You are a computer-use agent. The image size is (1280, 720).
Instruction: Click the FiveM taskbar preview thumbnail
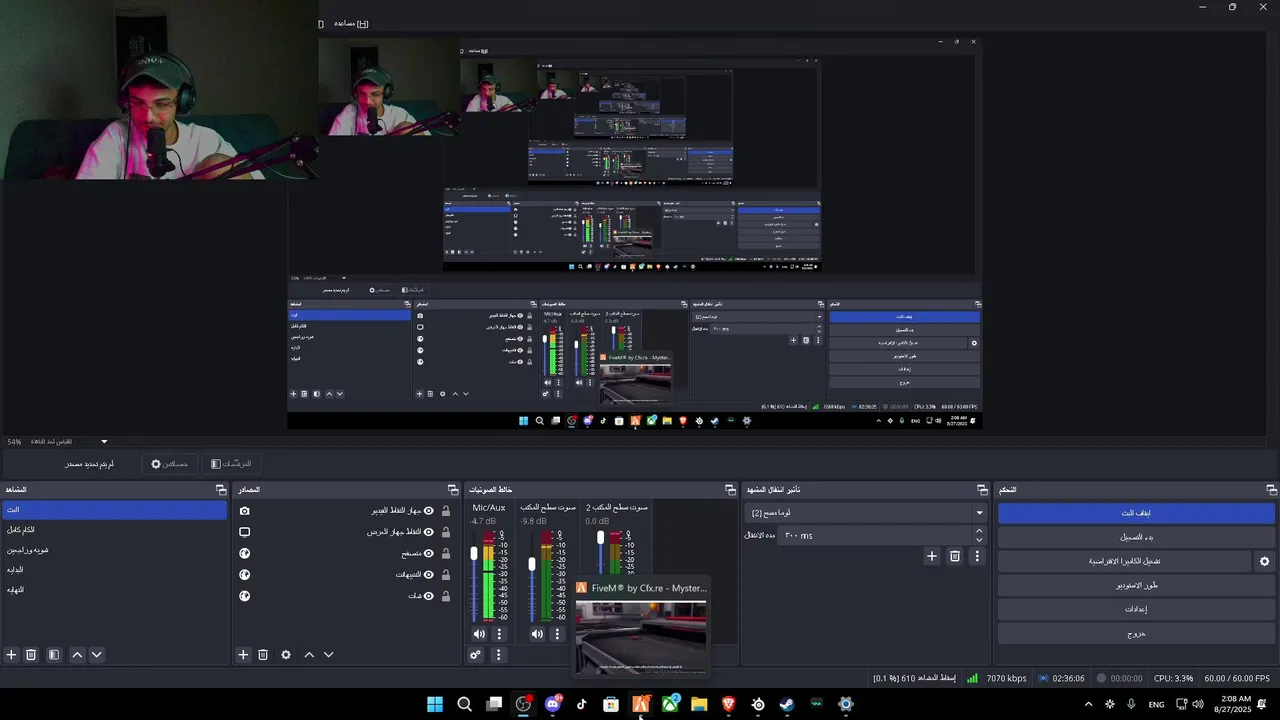click(641, 636)
